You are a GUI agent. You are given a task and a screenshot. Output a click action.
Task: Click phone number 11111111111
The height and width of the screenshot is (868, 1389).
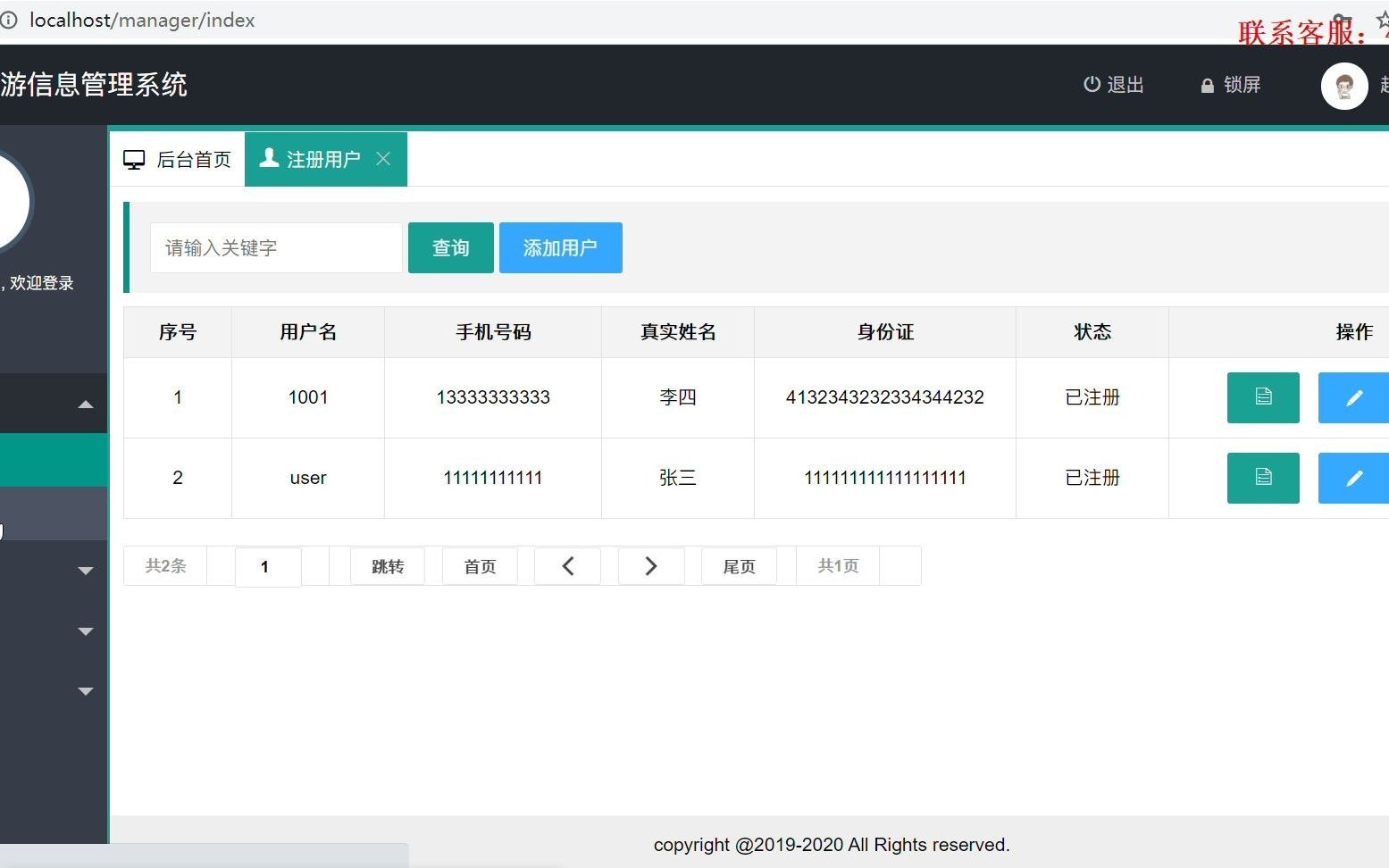(x=493, y=478)
